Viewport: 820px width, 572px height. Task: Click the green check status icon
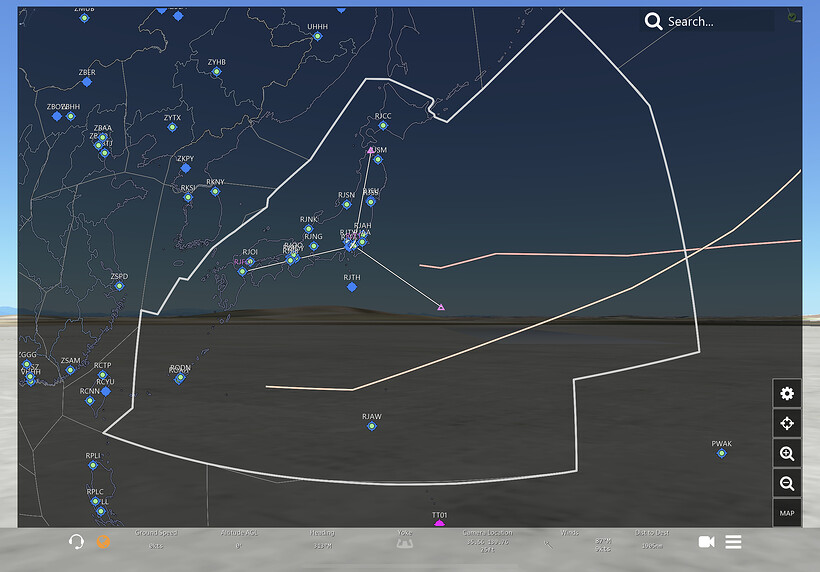pos(792,17)
